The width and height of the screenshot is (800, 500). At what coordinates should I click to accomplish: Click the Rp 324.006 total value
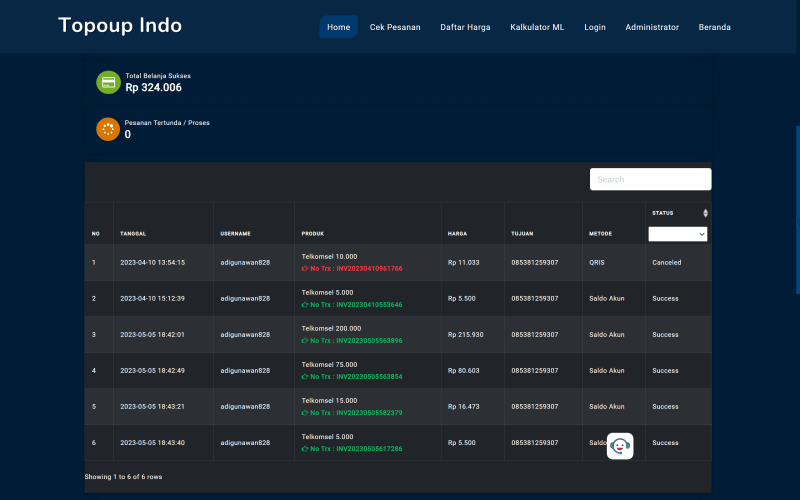click(x=154, y=88)
